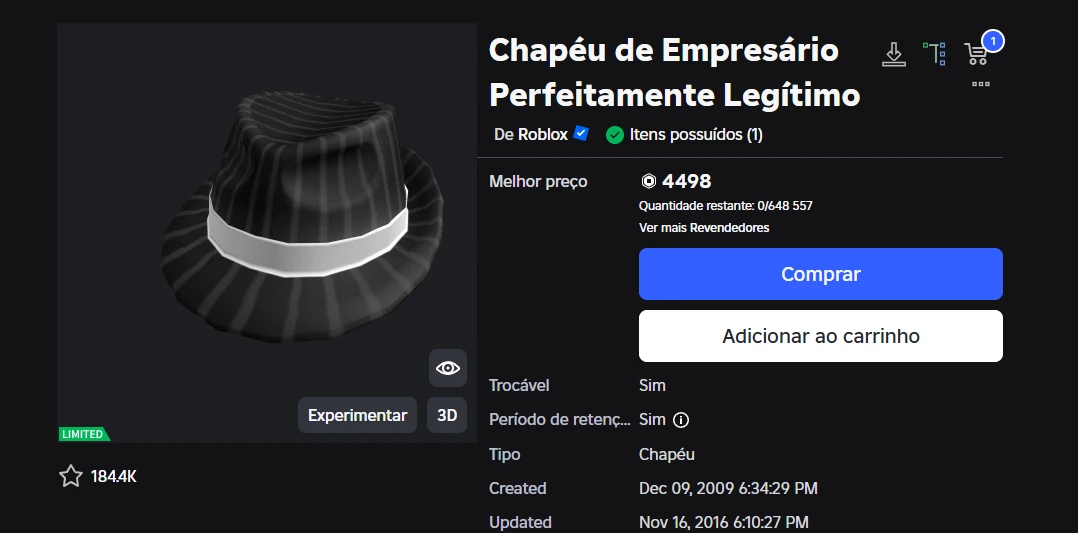
Task: Click the Experimentar try-on button
Action: 358,415
